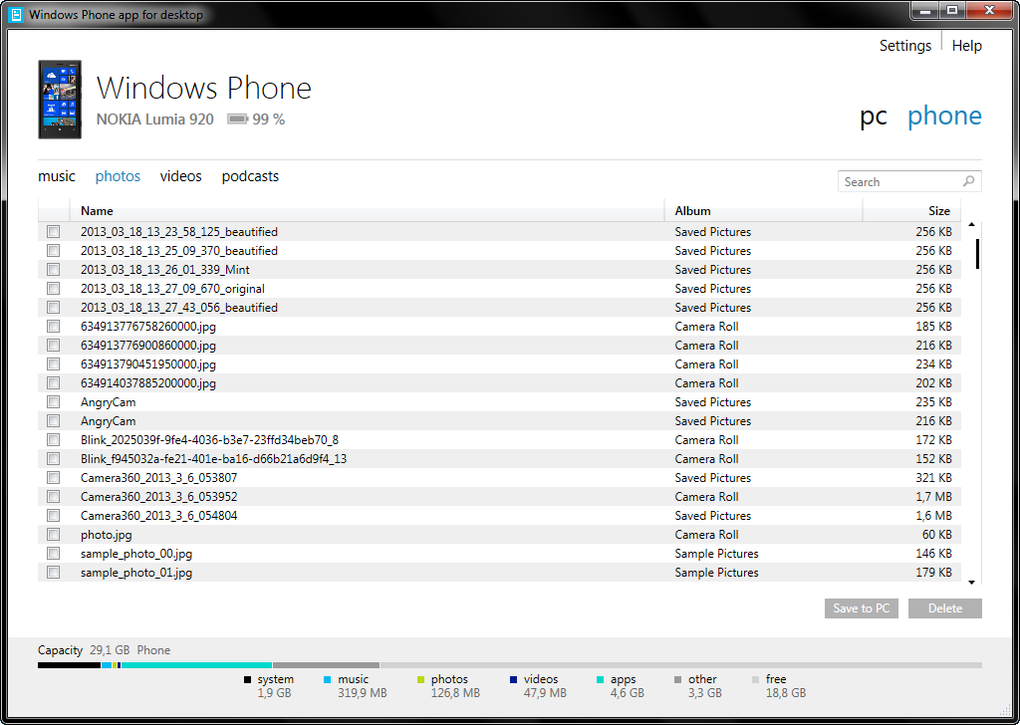The height and width of the screenshot is (725, 1020).
Task: Click the select-all header checkbox cell
Action: [x=53, y=211]
